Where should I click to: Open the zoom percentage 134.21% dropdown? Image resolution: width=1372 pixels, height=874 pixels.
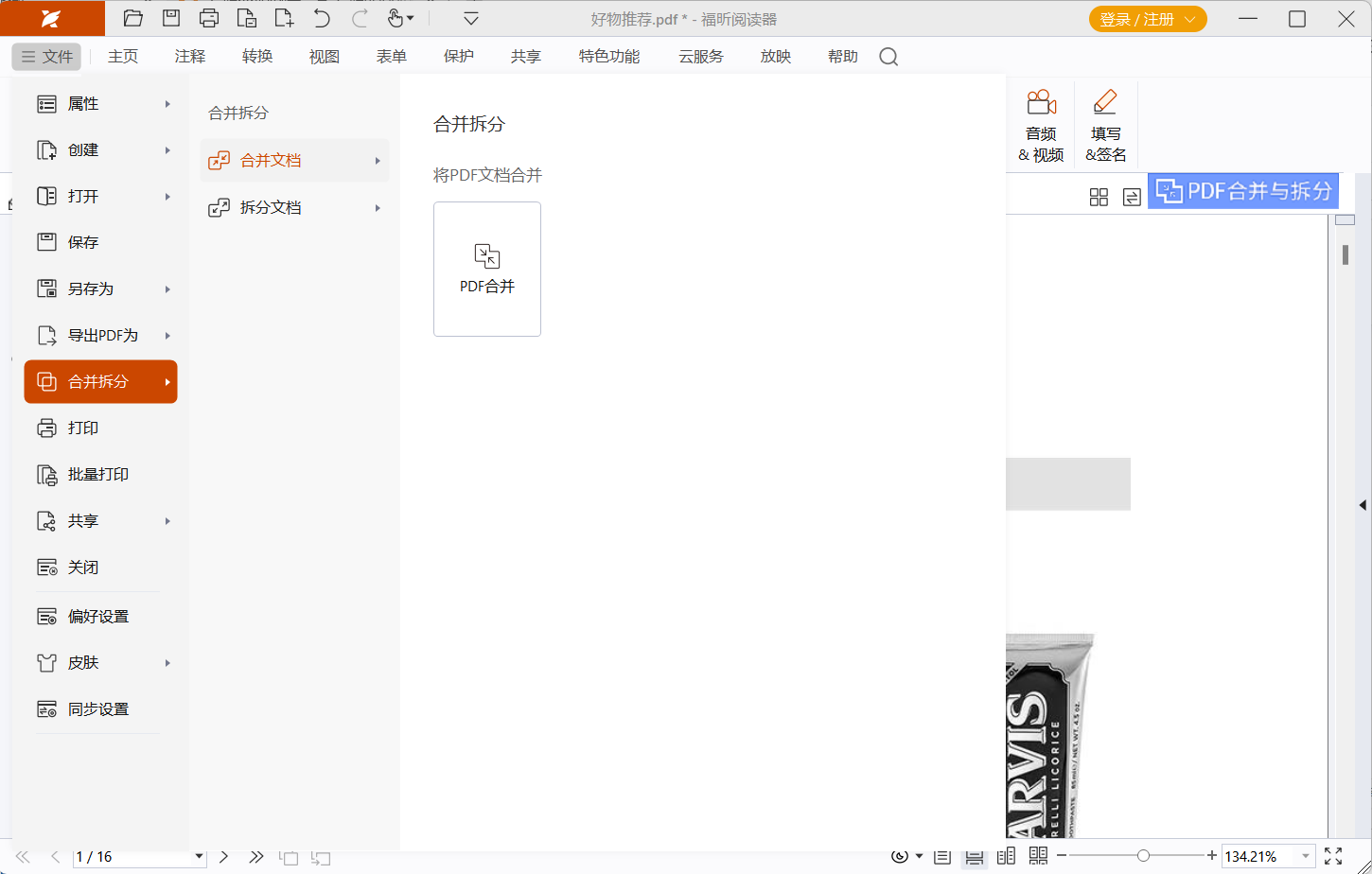(x=1306, y=856)
